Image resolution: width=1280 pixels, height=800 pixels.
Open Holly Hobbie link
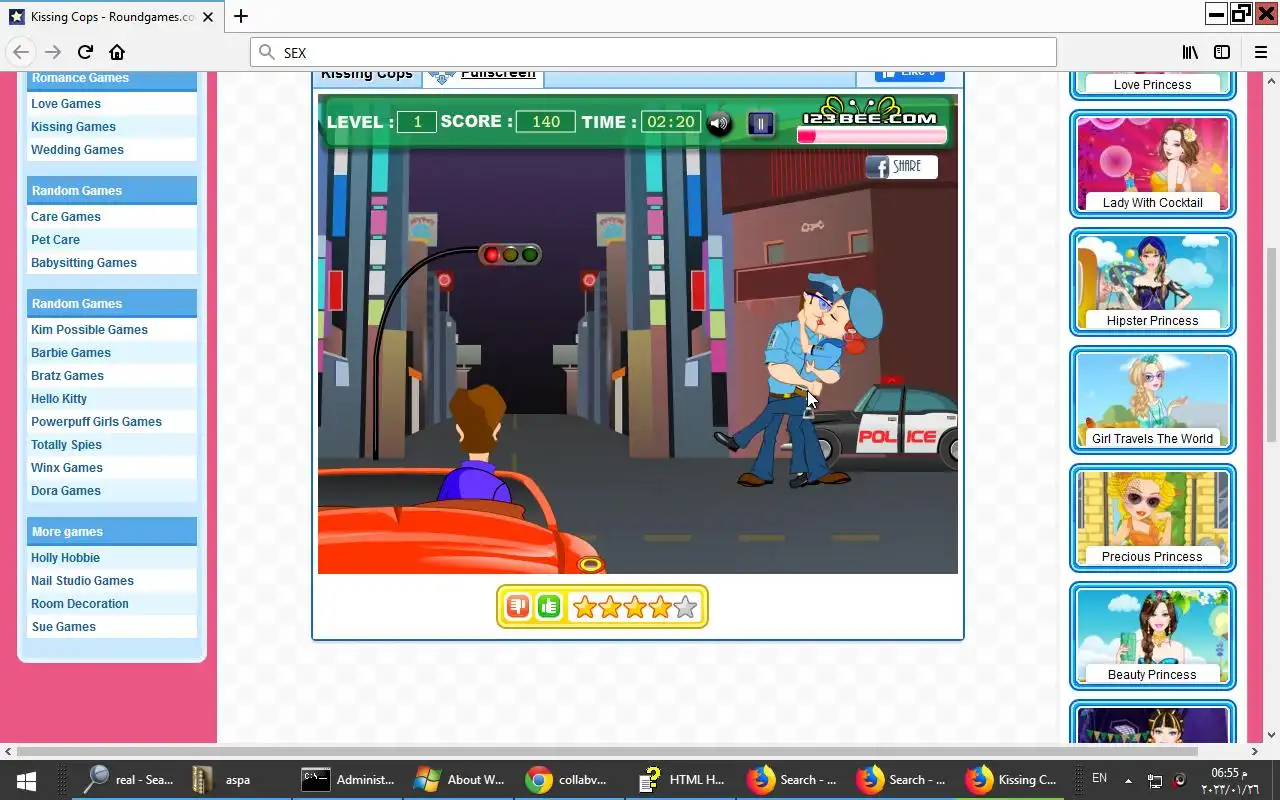click(x=65, y=558)
